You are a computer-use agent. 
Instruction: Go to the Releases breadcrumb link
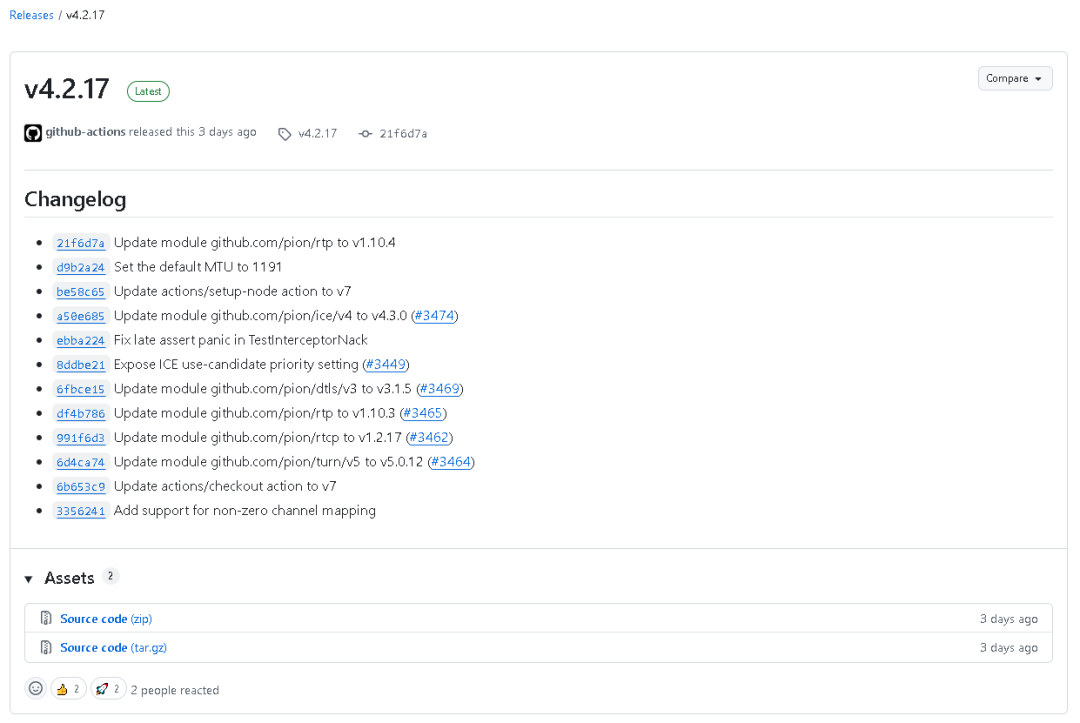[x=31, y=15]
